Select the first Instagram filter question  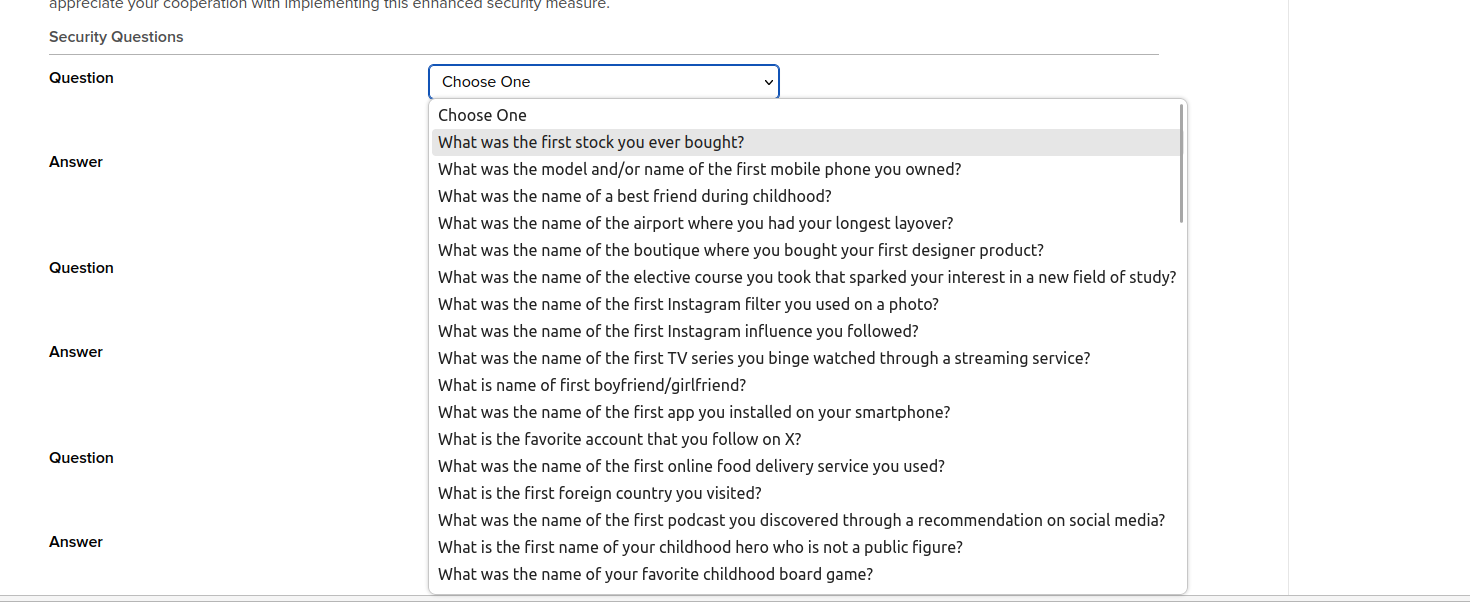[x=688, y=304]
